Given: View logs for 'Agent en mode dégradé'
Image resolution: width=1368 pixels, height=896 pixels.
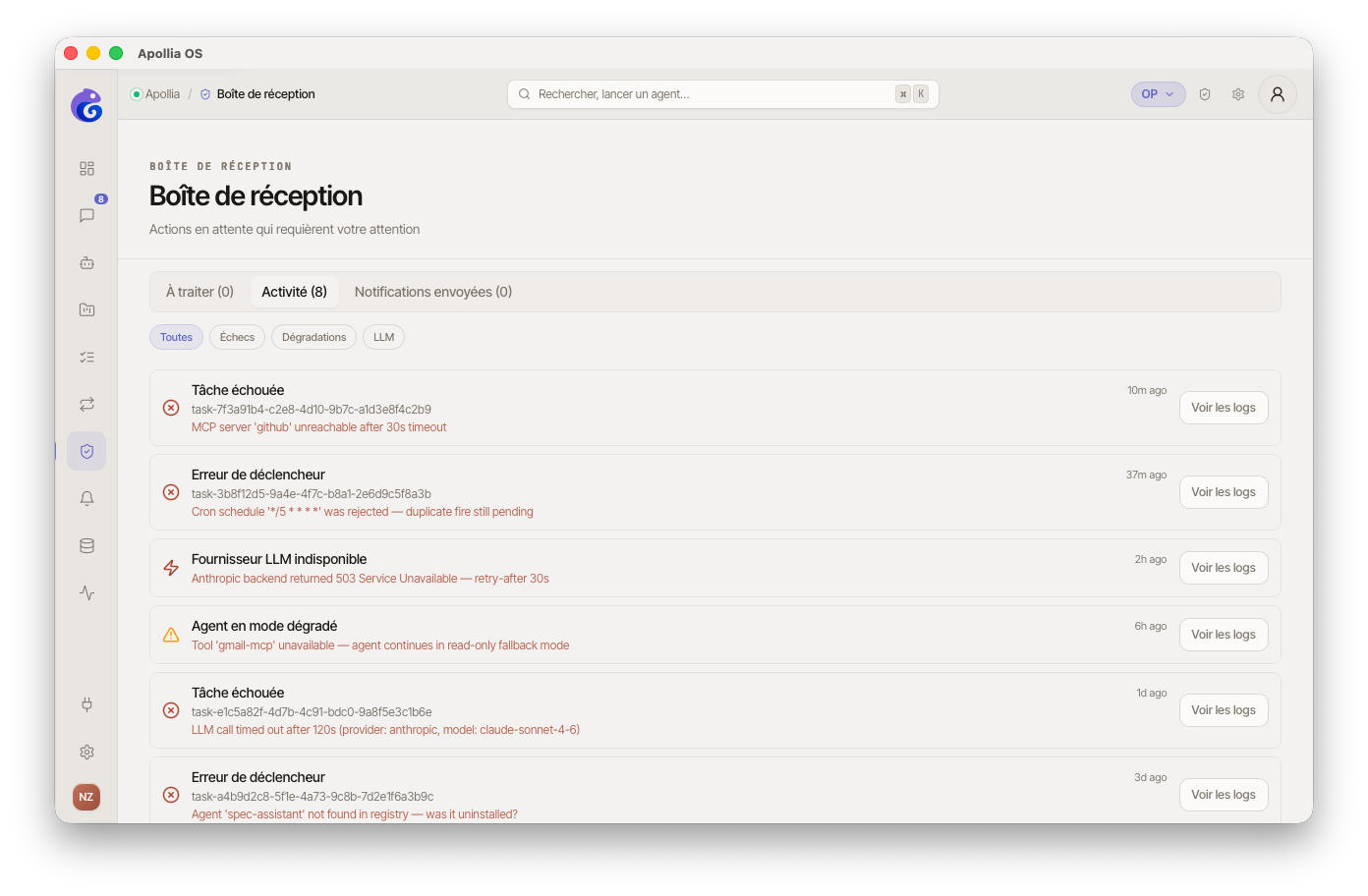Looking at the screenshot, I should [1224, 635].
